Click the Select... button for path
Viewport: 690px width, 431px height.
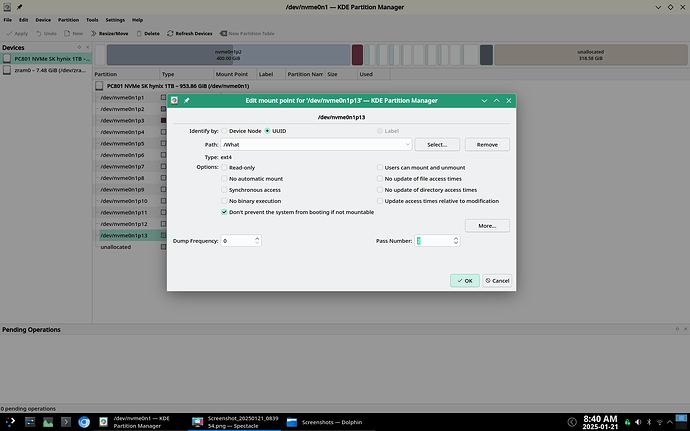(437, 144)
